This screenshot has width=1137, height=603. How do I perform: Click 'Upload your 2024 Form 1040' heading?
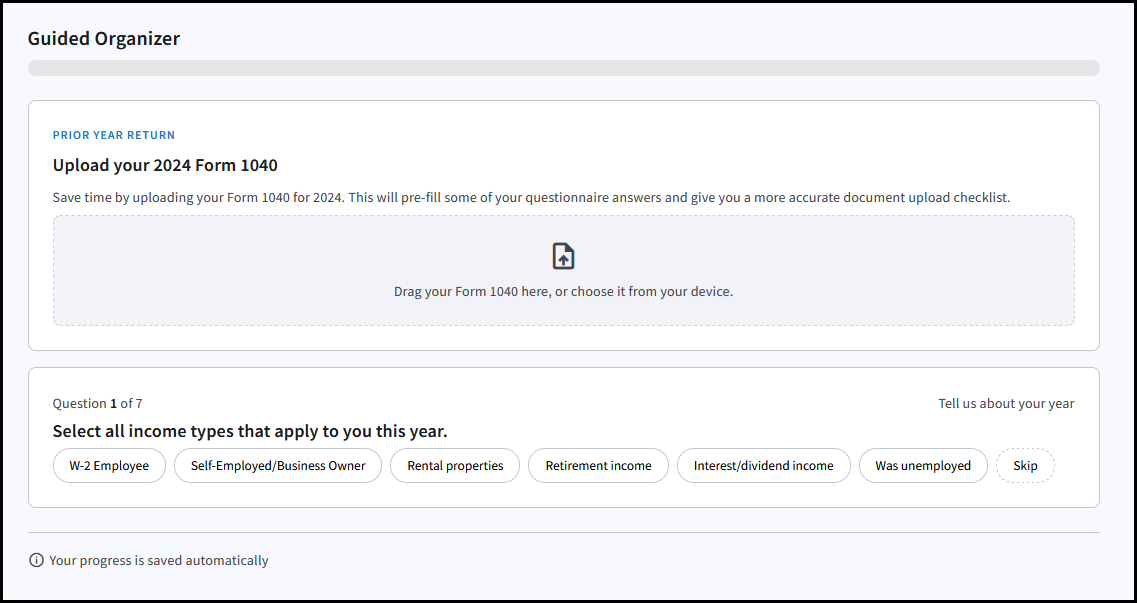point(165,165)
